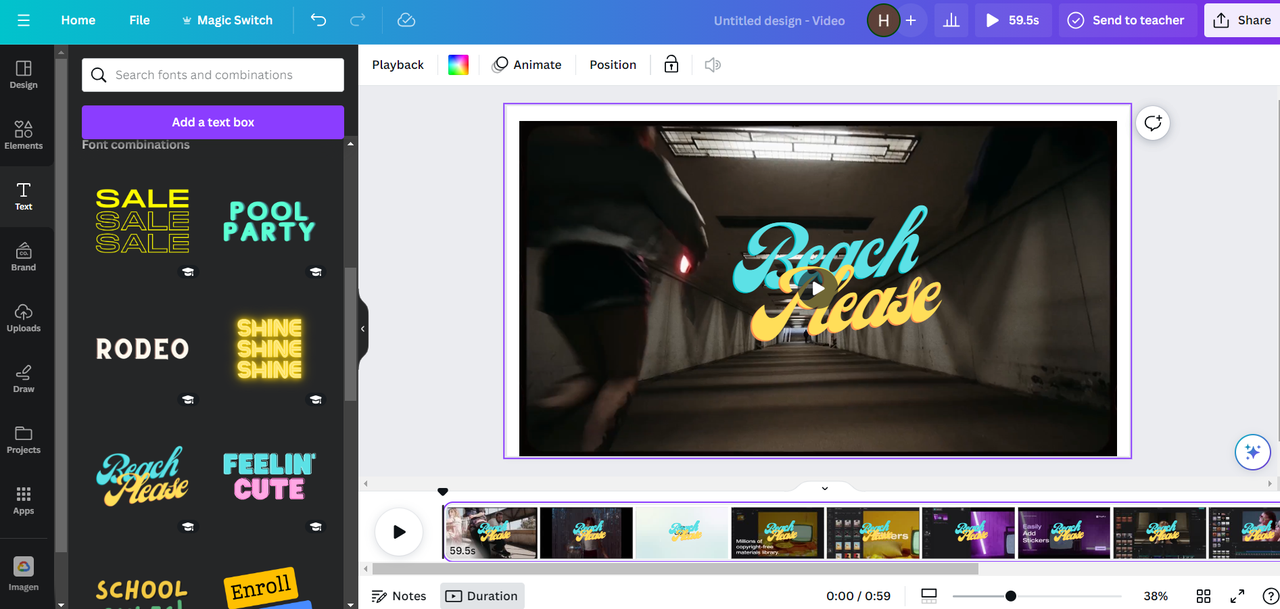Toggle the volume speaker icon

pos(713,65)
